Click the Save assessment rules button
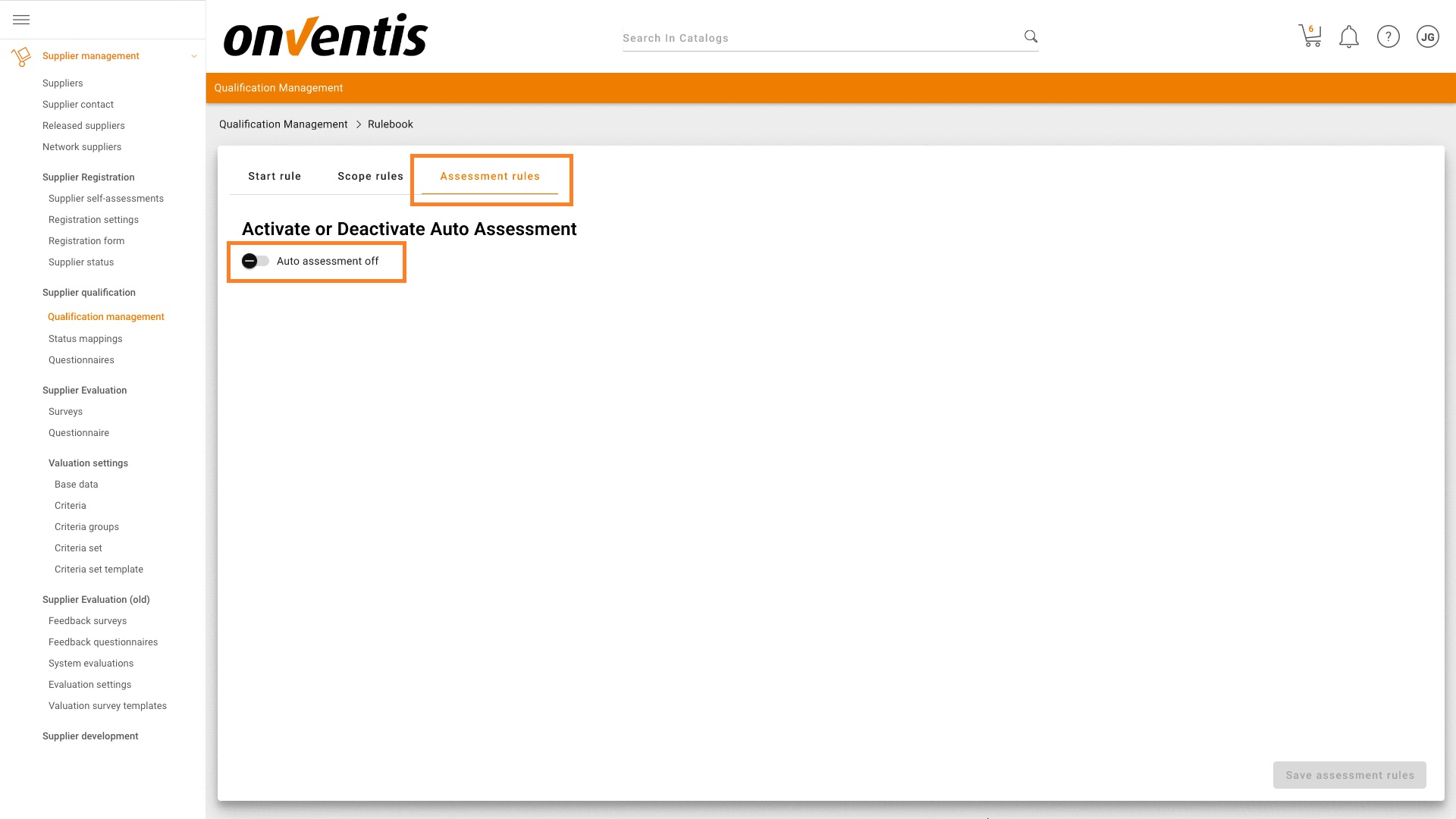The height and width of the screenshot is (819, 1456). coord(1349,775)
